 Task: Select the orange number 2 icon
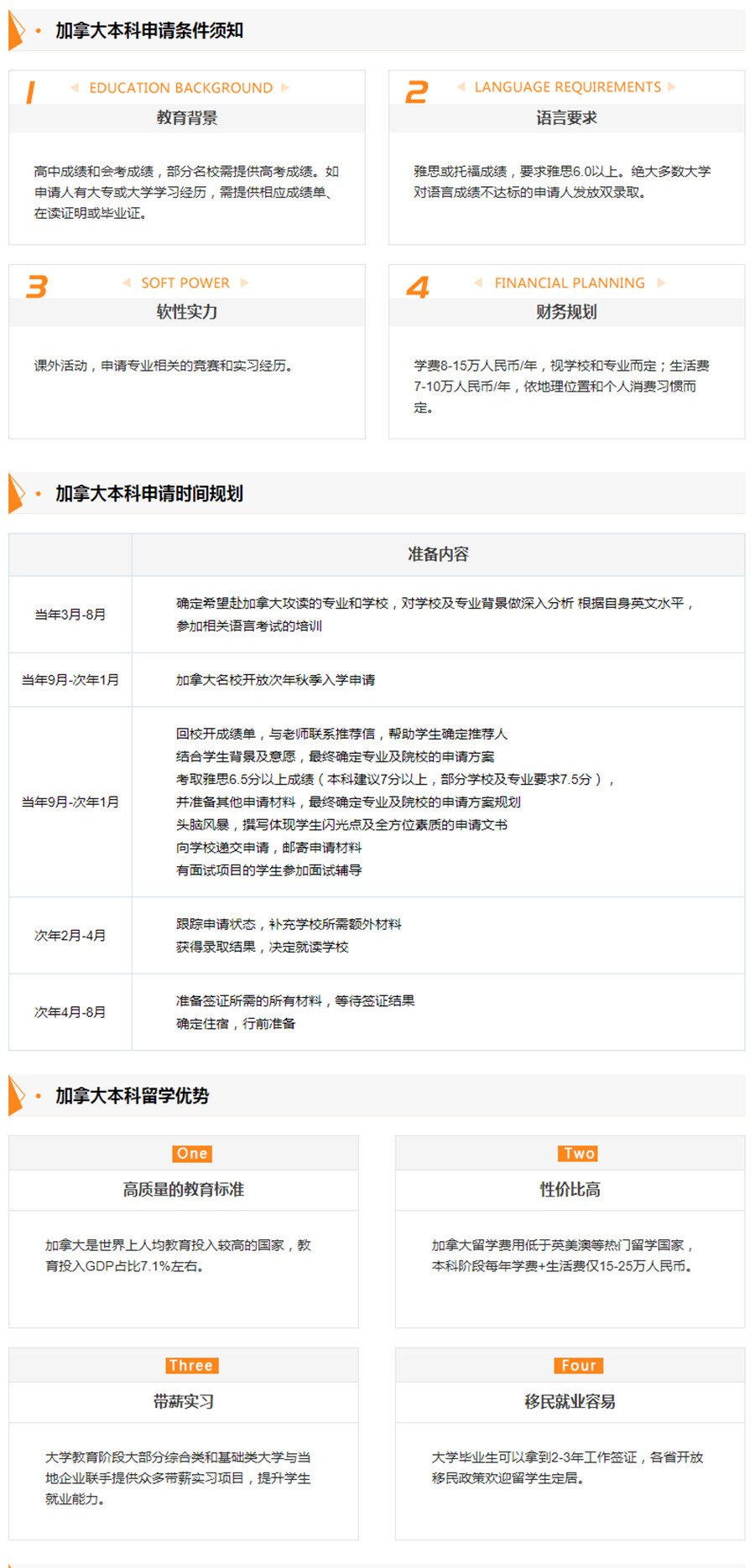click(x=417, y=92)
